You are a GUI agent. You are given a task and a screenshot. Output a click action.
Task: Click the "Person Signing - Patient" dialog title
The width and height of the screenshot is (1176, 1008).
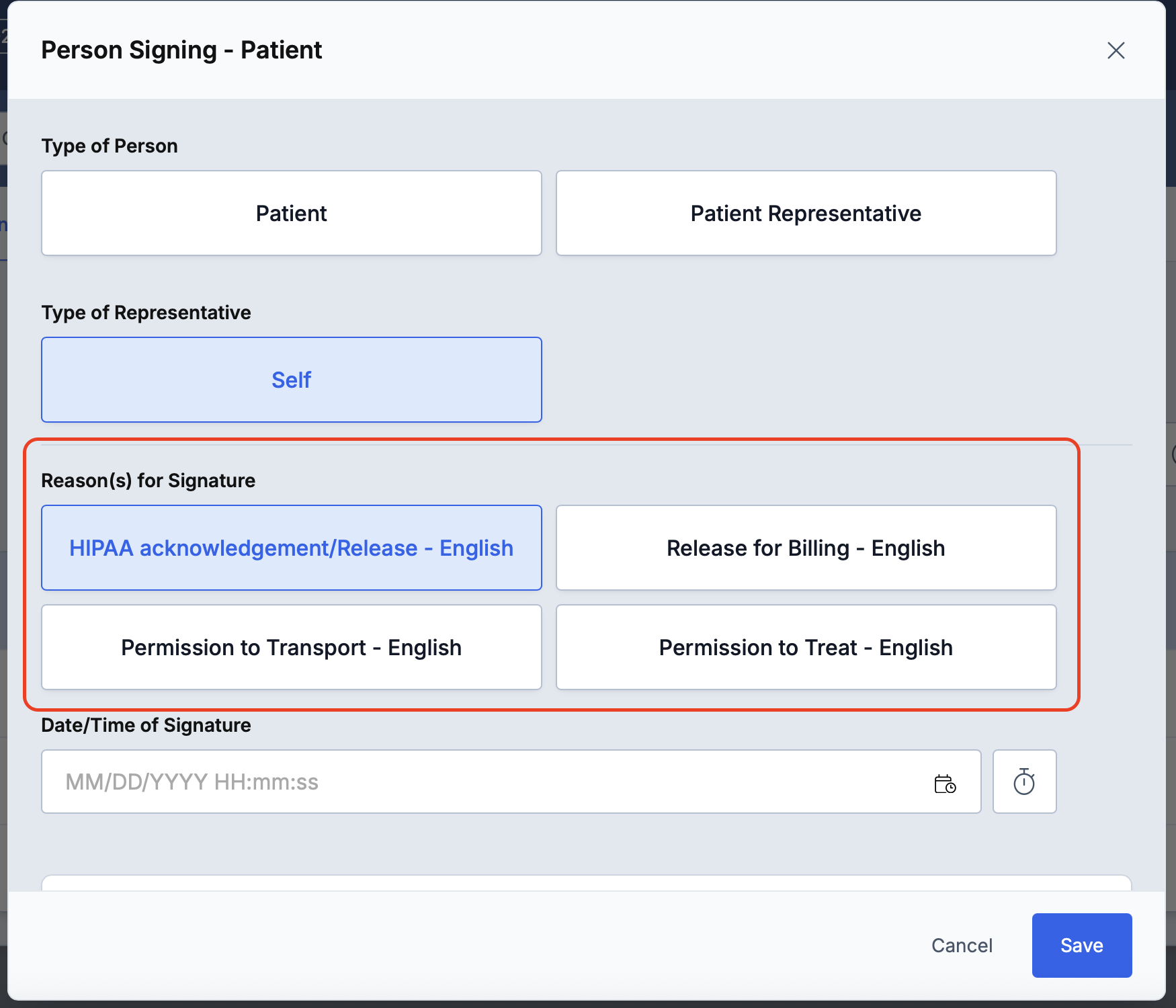coord(181,50)
